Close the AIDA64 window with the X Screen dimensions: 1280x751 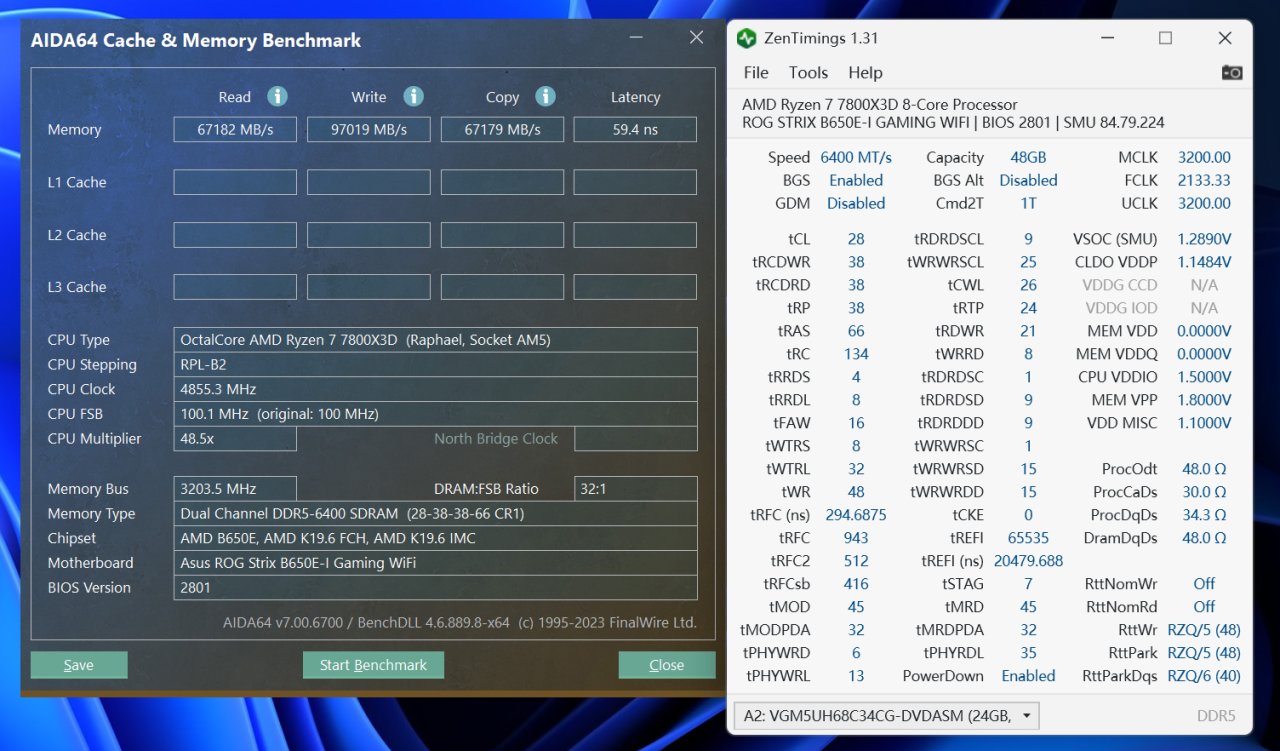point(696,38)
